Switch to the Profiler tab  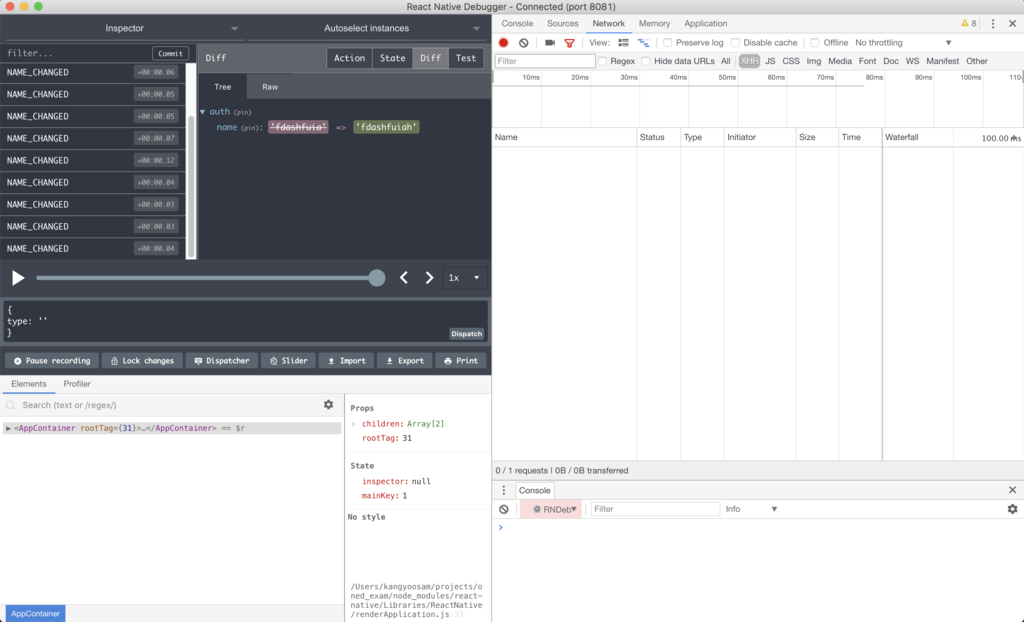[x=77, y=384]
